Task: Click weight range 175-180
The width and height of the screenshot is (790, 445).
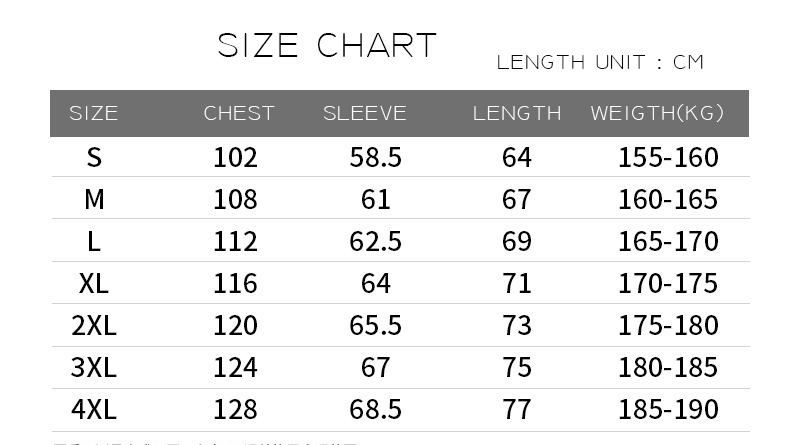Action: (668, 325)
